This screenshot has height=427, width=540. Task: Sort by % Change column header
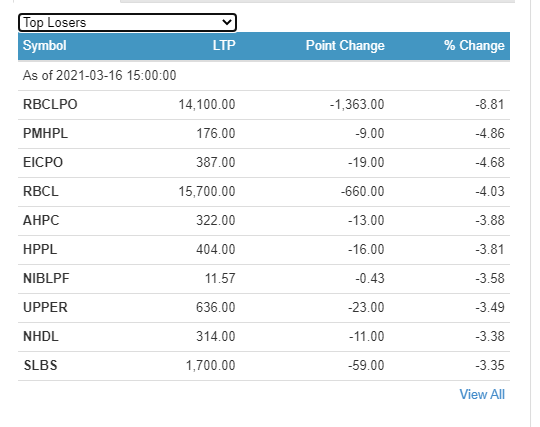click(x=474, y=45)
